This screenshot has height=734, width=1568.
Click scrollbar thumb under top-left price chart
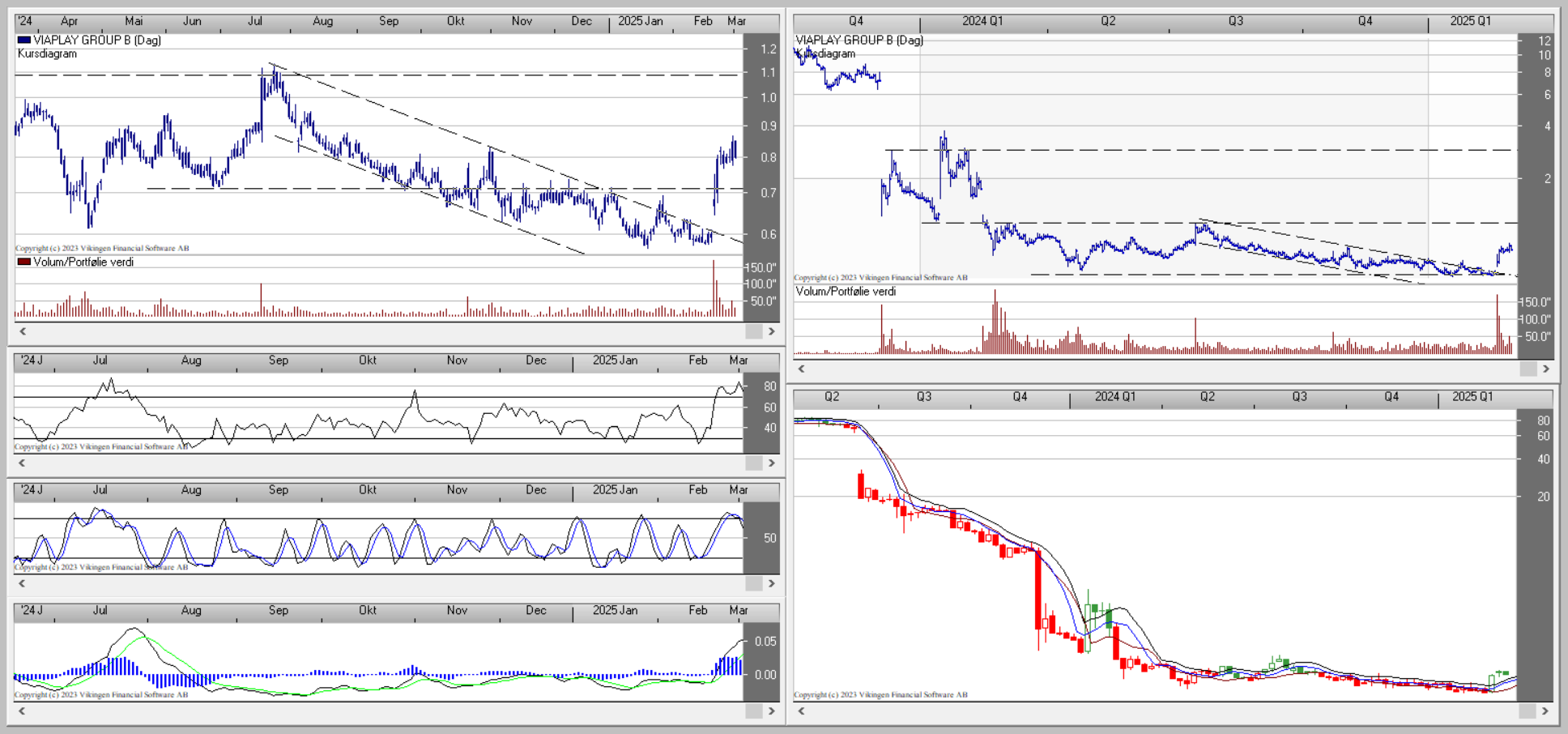pos(753,331)
